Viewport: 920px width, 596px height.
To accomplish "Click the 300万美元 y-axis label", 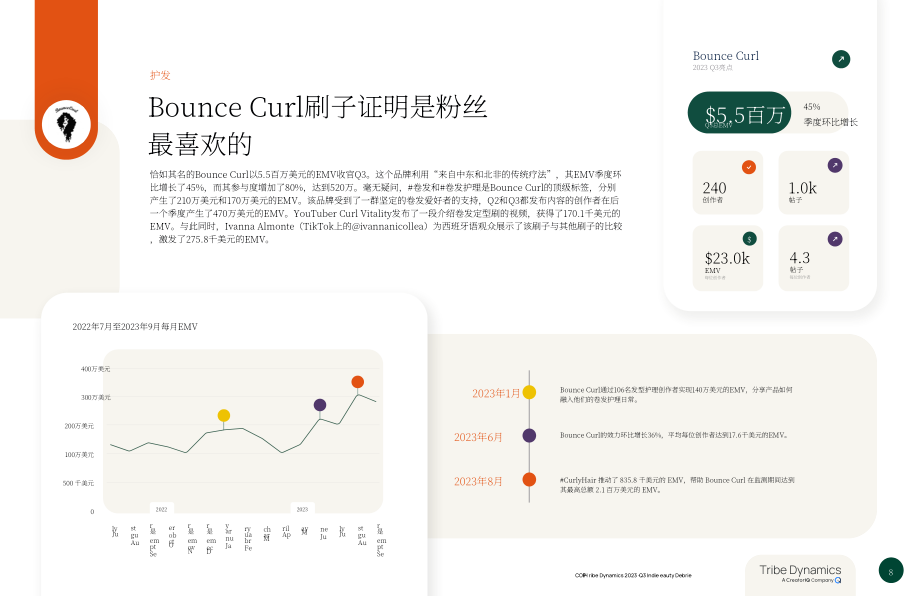I will (95, 397).
